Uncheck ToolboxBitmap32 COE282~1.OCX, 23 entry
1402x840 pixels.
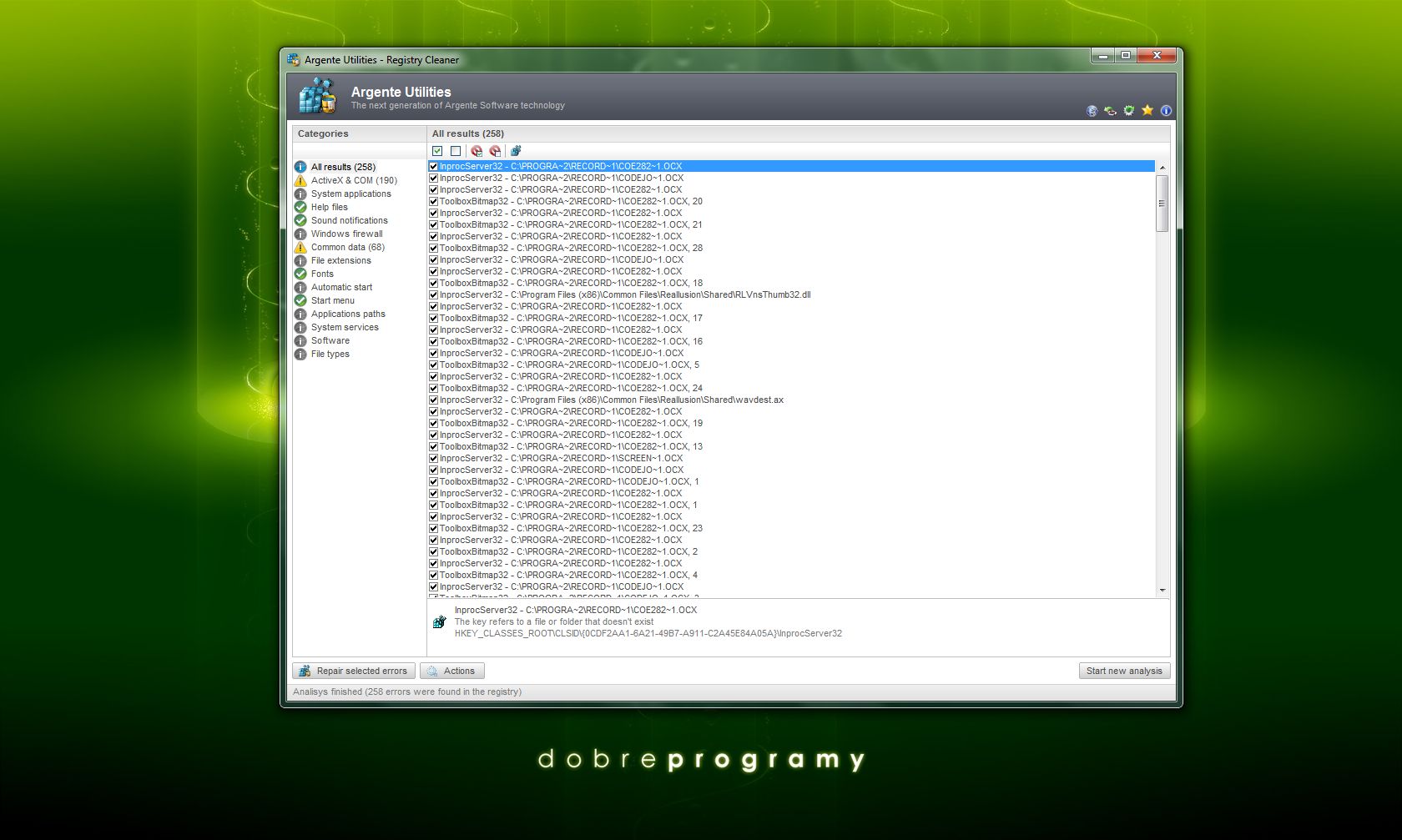point(433,528)
